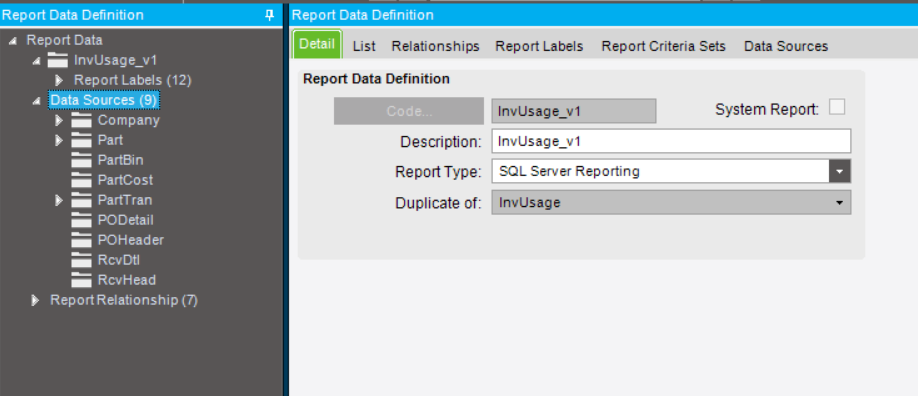Click the PartBin folder icon
Screen dimensions: 918x396
(x=81, y=161)
